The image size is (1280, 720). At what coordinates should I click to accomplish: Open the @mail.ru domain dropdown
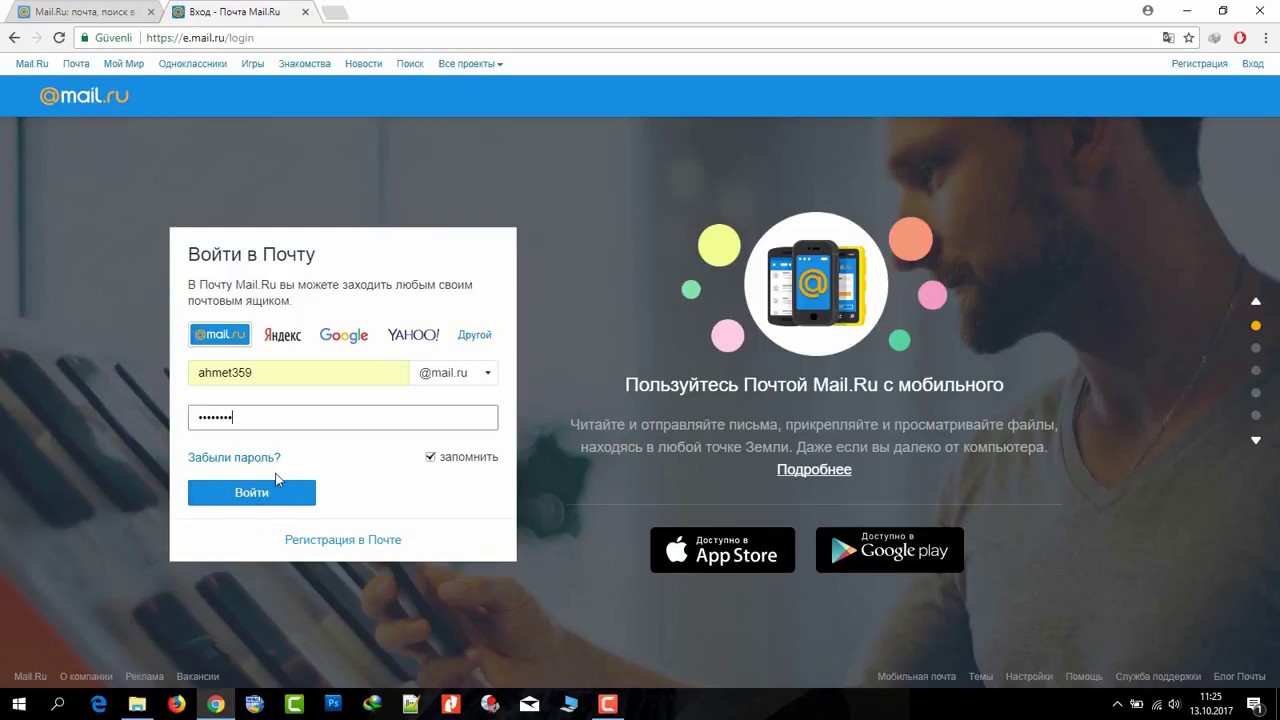click(x=454, y=373)
